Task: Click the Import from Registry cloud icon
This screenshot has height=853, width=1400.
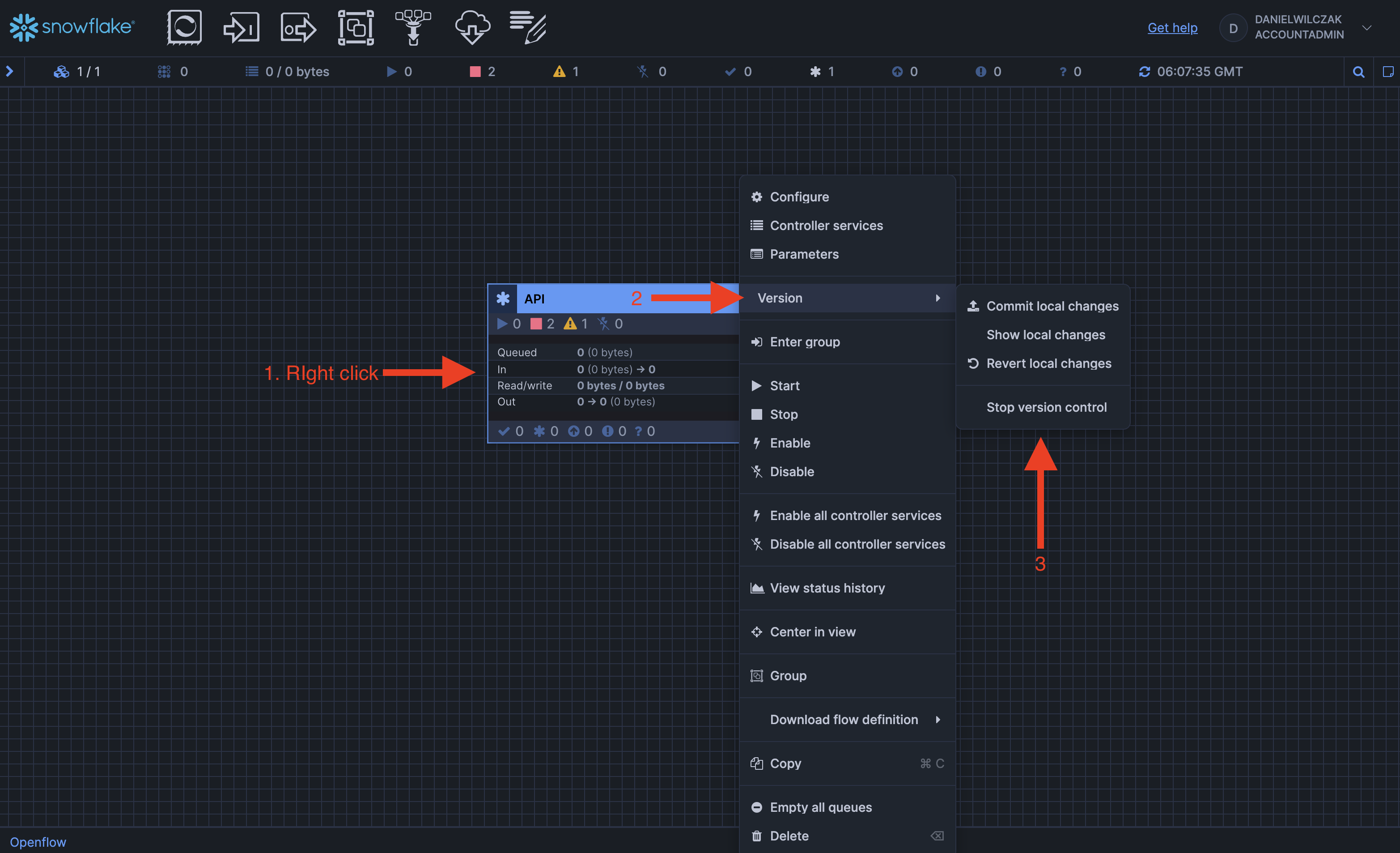Action: click(472, 27)
